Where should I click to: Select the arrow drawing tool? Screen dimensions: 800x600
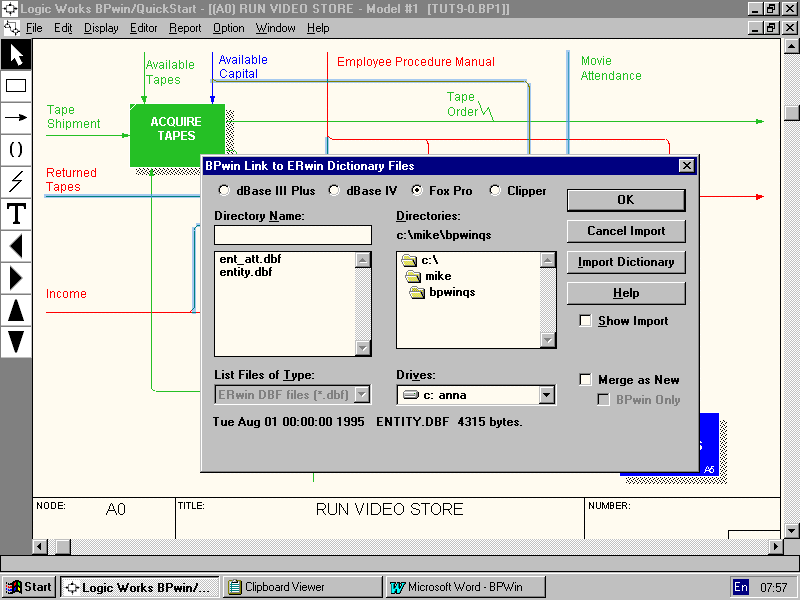point(16,117)
